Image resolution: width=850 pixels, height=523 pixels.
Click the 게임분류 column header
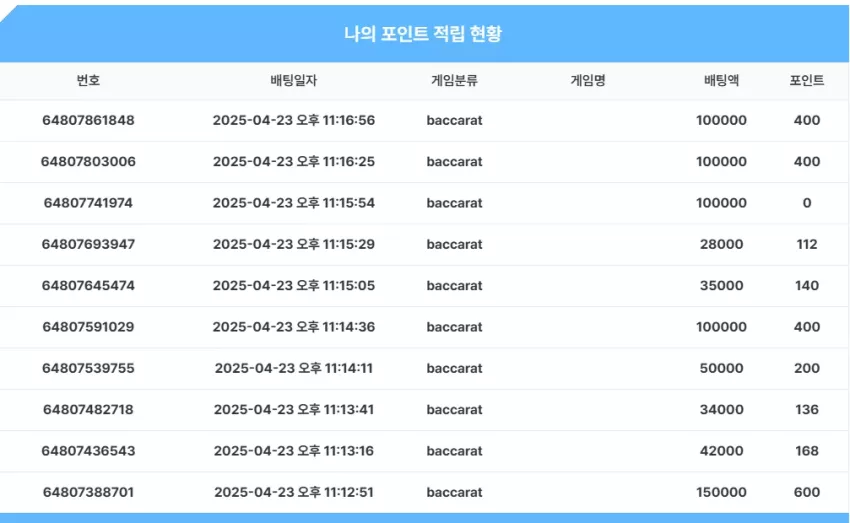(x=454, y=80)
